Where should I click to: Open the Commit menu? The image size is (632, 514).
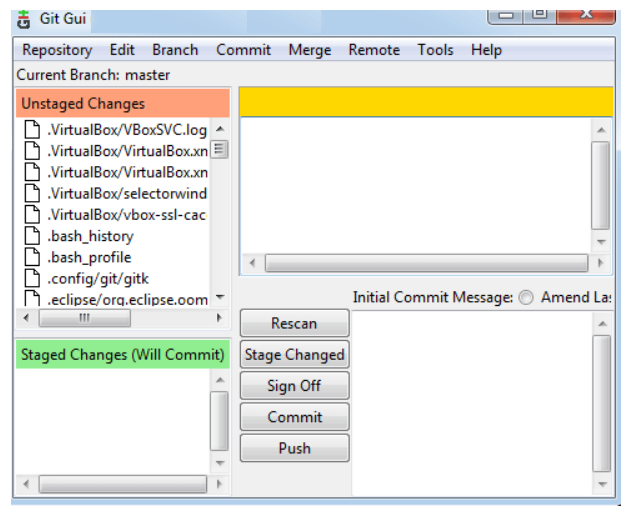pos(243,50)
